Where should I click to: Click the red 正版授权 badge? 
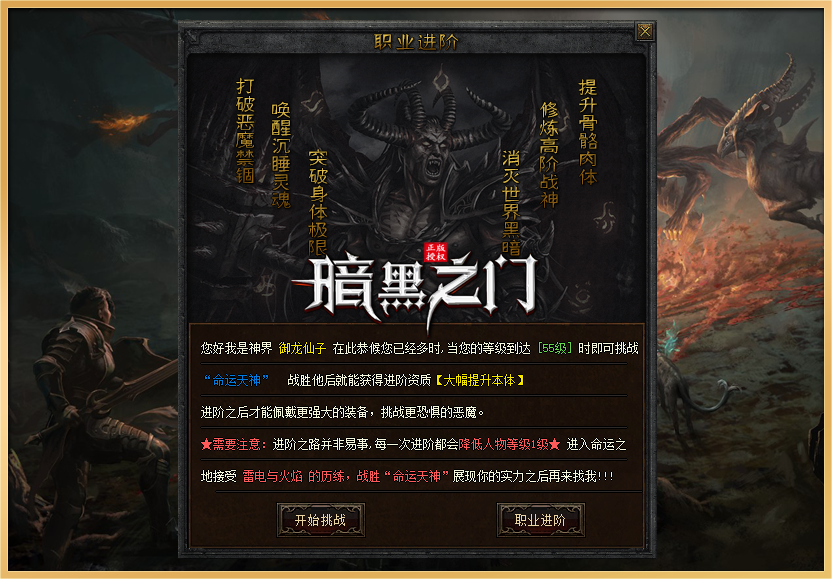pos(435,252)
